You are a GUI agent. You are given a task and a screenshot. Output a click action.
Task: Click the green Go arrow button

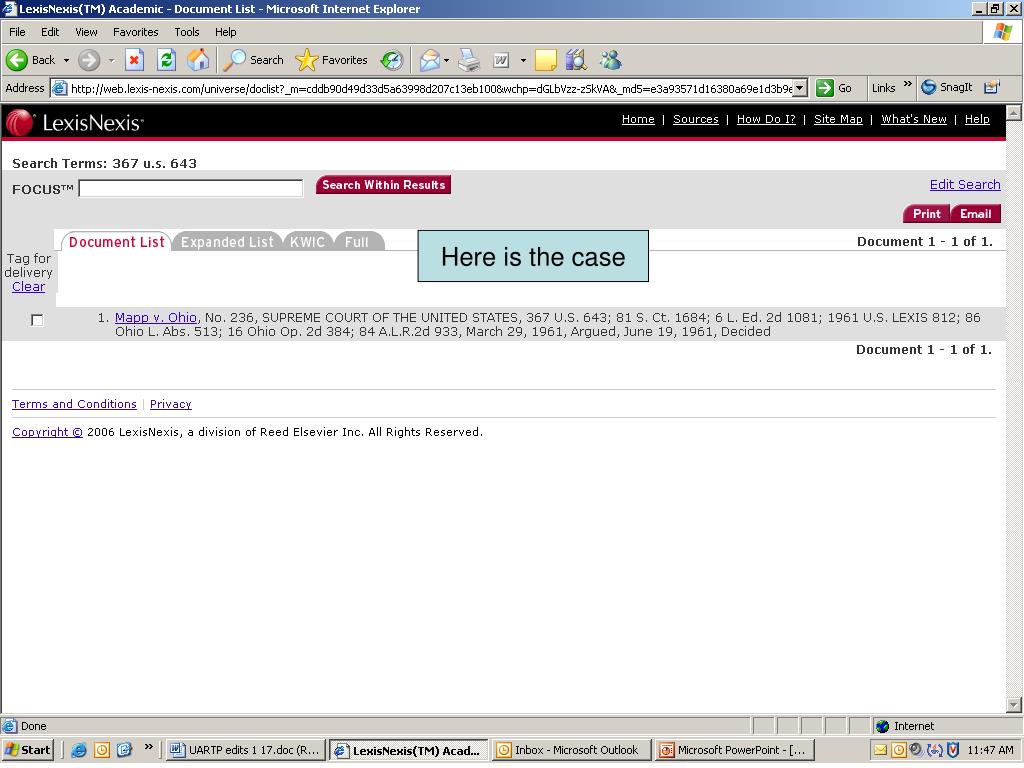pyautogui.click(x=825, y=88)
